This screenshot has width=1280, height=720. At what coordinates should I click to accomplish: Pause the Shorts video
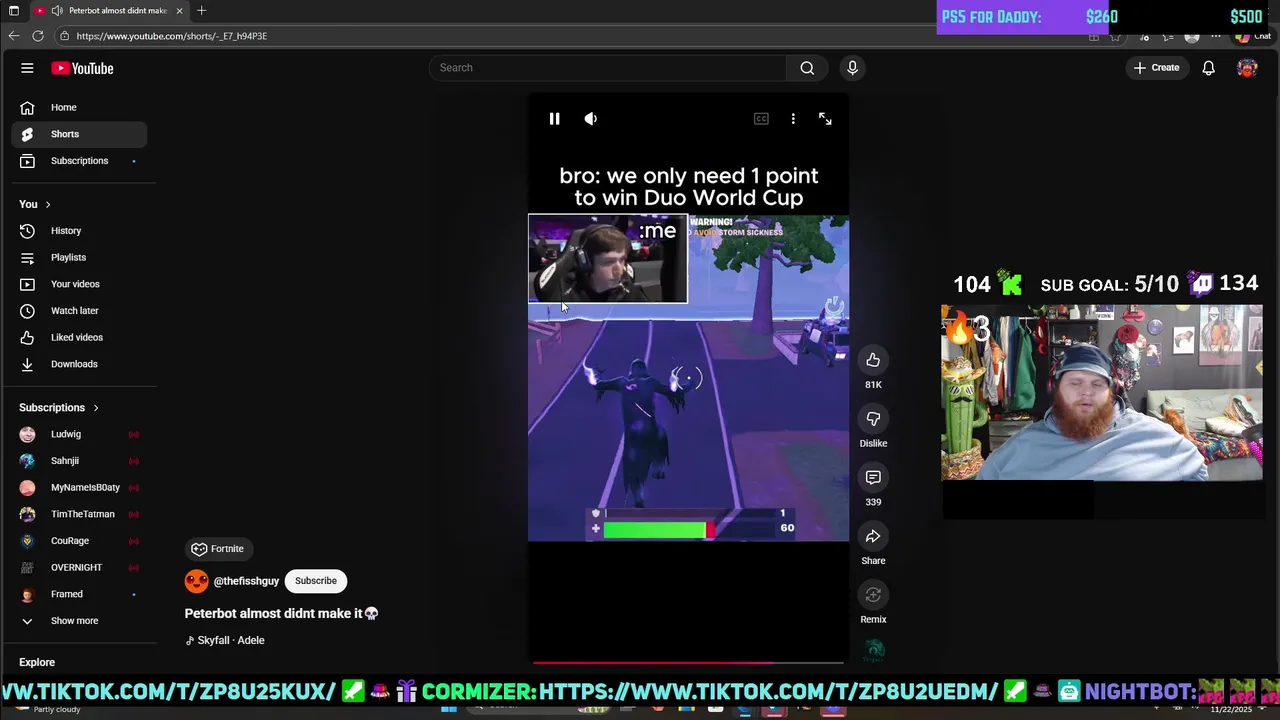(x=554, y=119)
